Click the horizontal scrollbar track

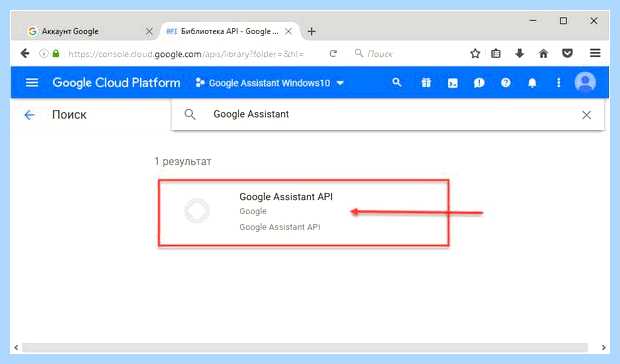point(304,348)
